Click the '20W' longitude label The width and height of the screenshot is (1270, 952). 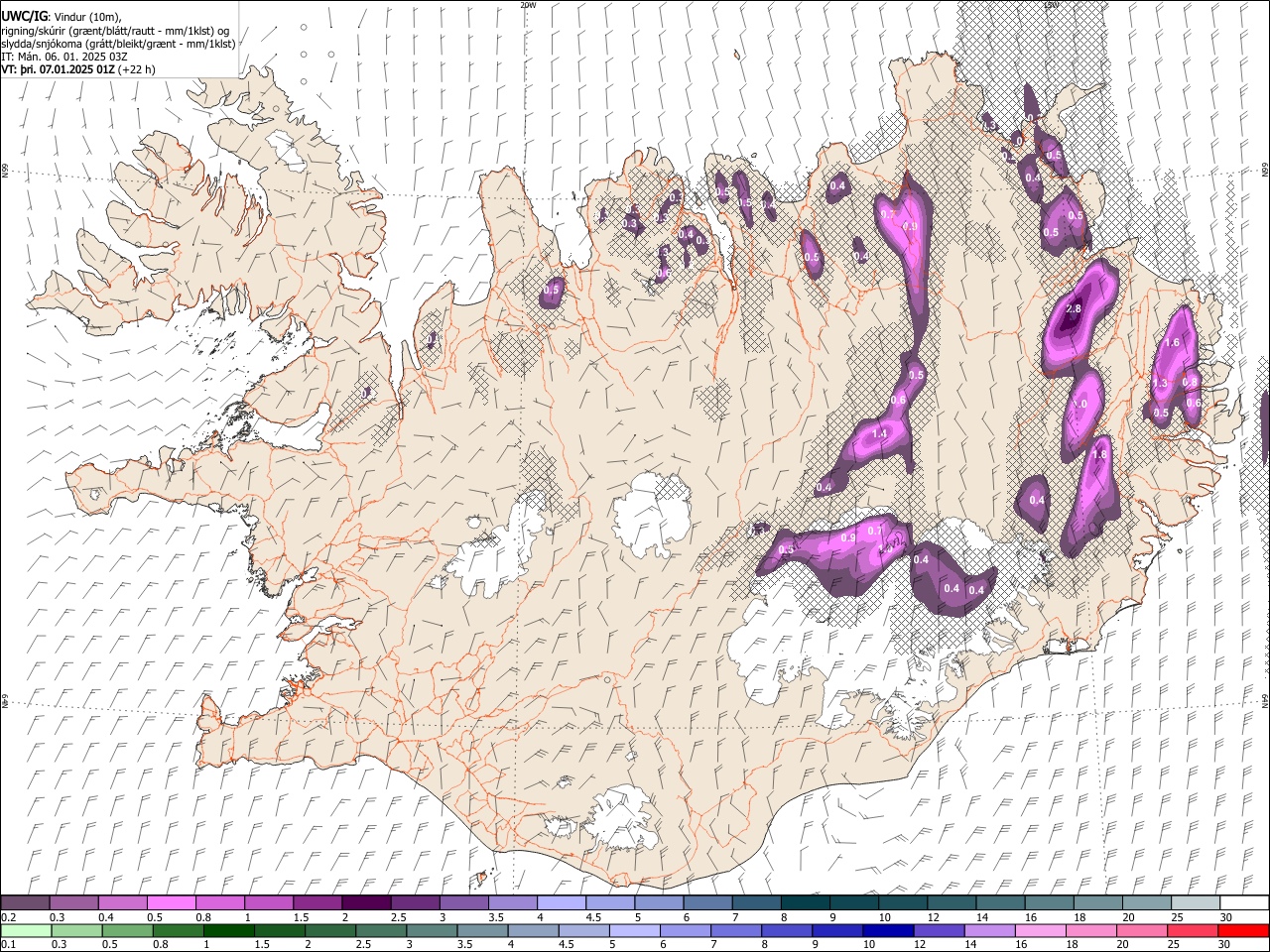(x=528, y=5)
